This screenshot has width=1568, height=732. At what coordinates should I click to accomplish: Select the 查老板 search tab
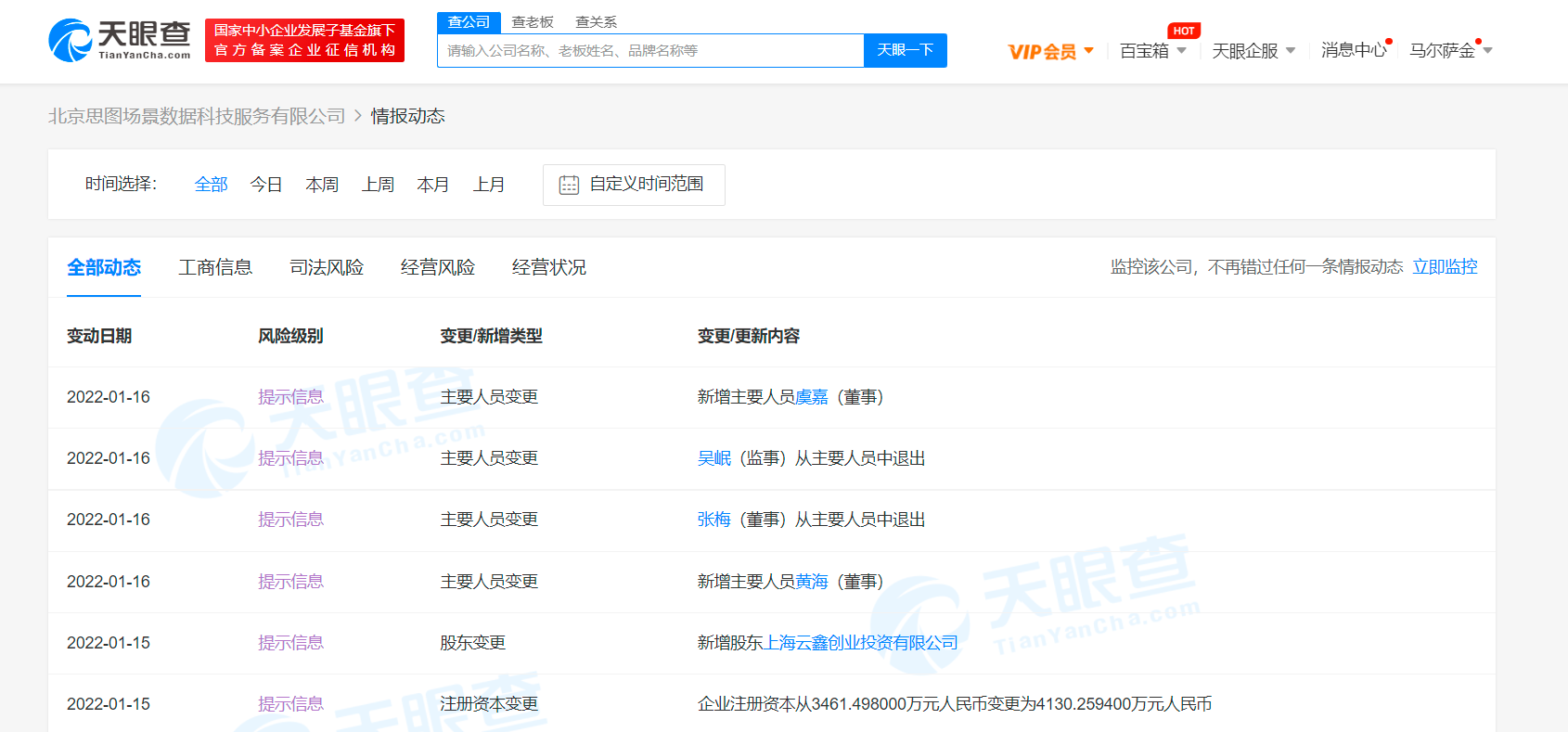tap(533, 22)
